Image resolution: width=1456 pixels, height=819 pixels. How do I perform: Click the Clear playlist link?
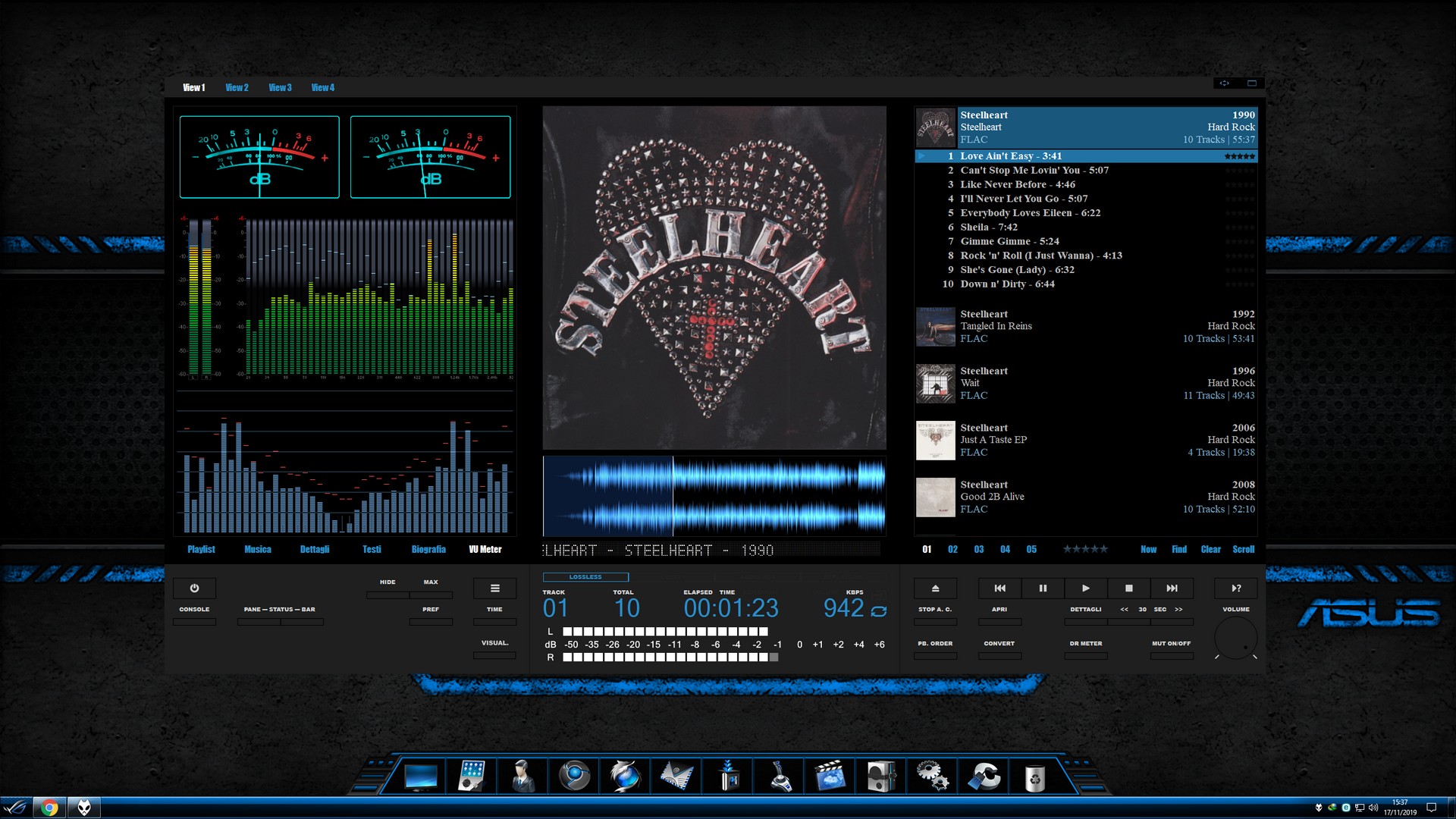click(1210, 550)
